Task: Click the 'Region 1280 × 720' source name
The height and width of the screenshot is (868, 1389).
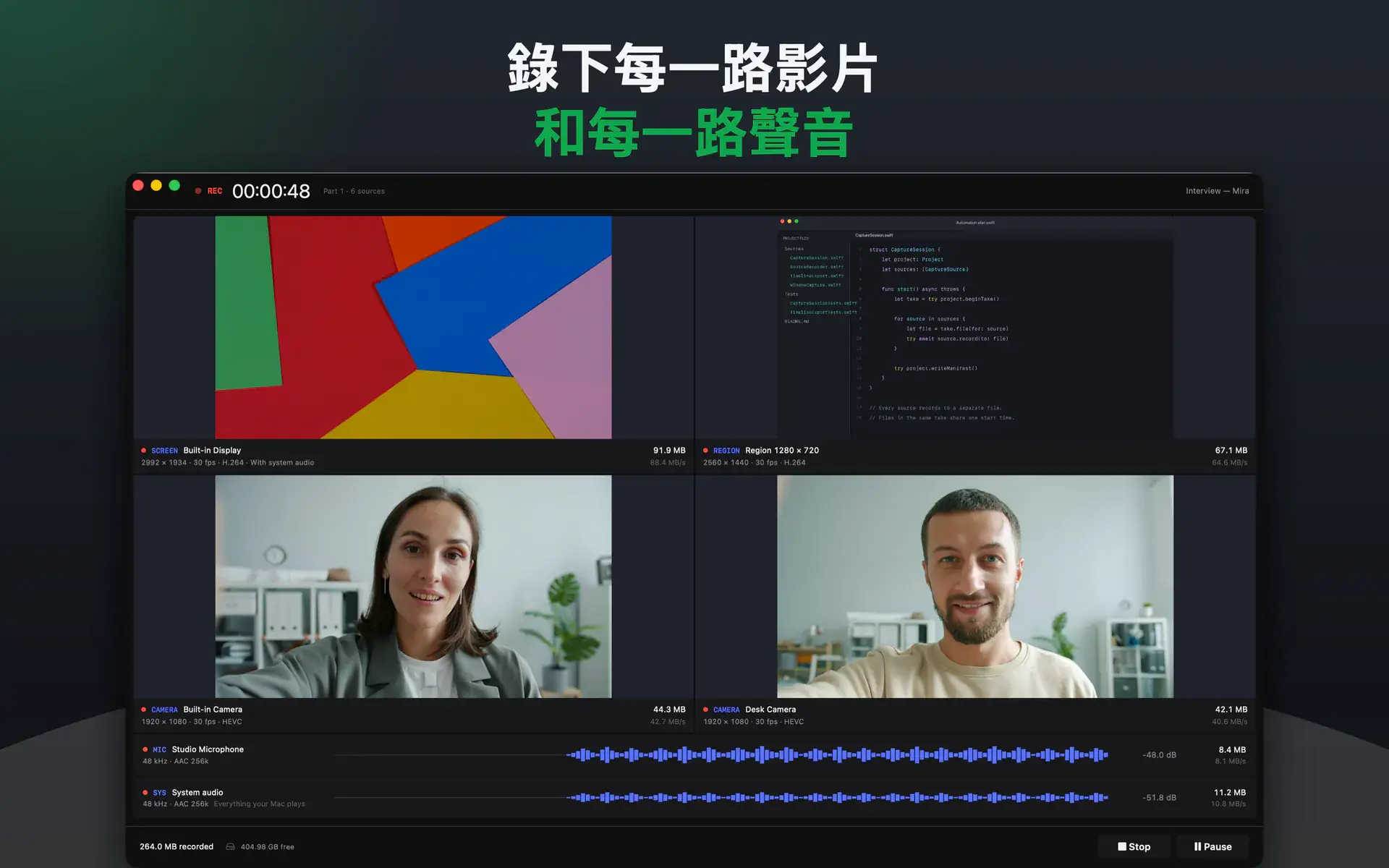Action: (782, 450)
